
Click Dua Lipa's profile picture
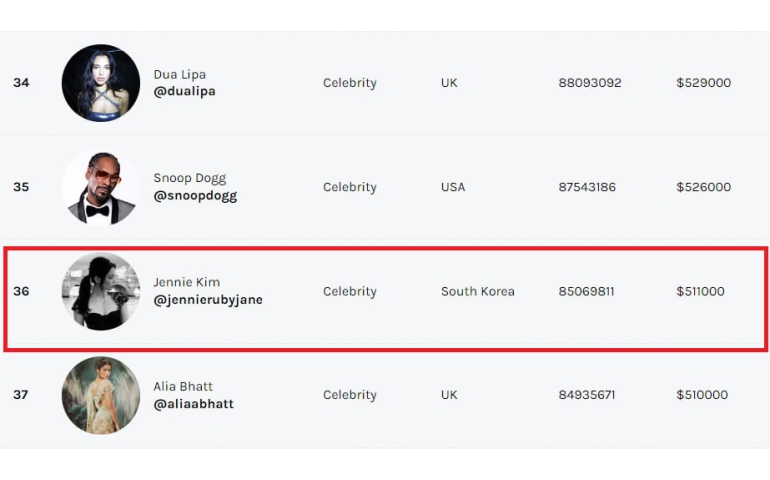point(101,83)
